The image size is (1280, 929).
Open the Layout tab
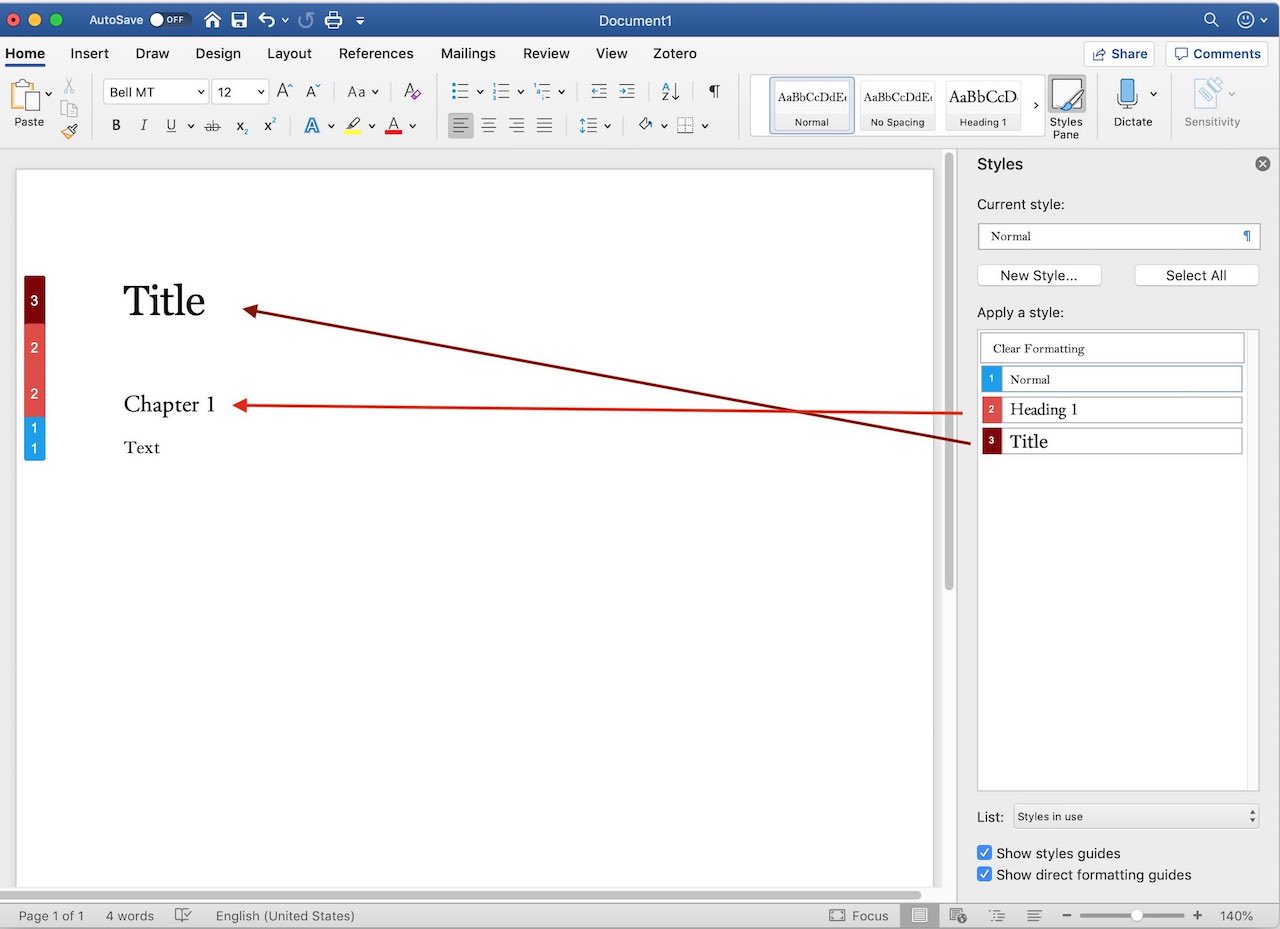[x=289, y=53]
